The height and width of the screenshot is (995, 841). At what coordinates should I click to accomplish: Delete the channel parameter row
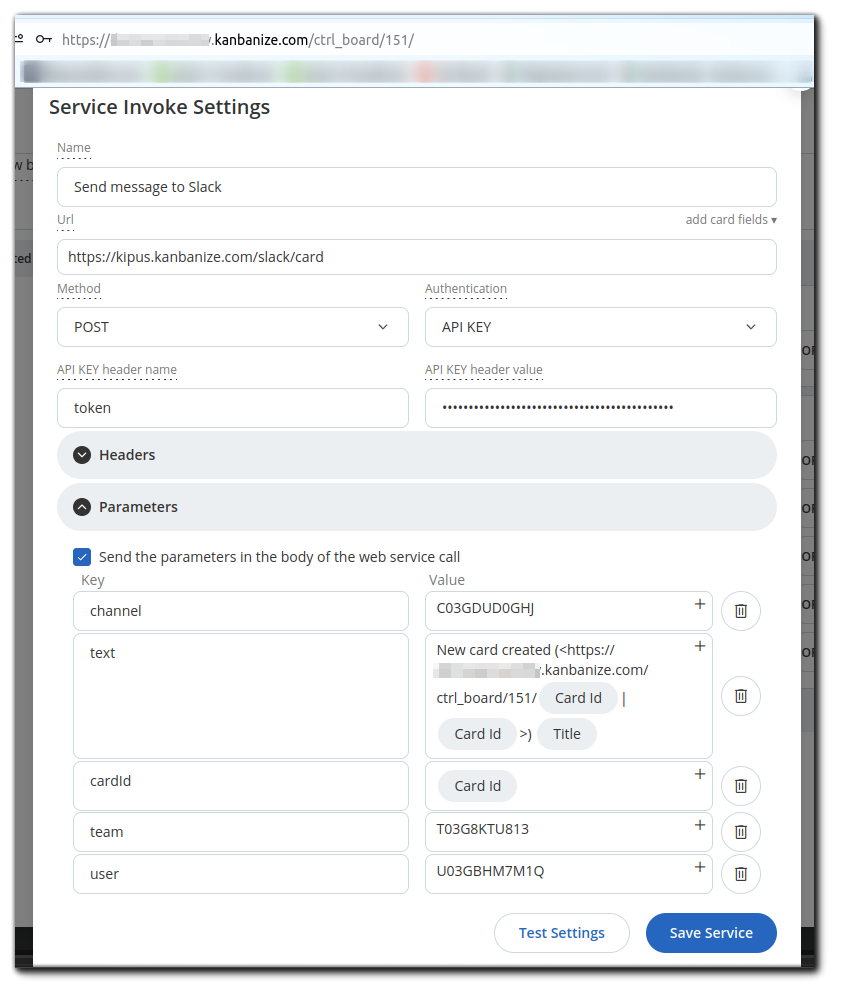pos(741,611)
